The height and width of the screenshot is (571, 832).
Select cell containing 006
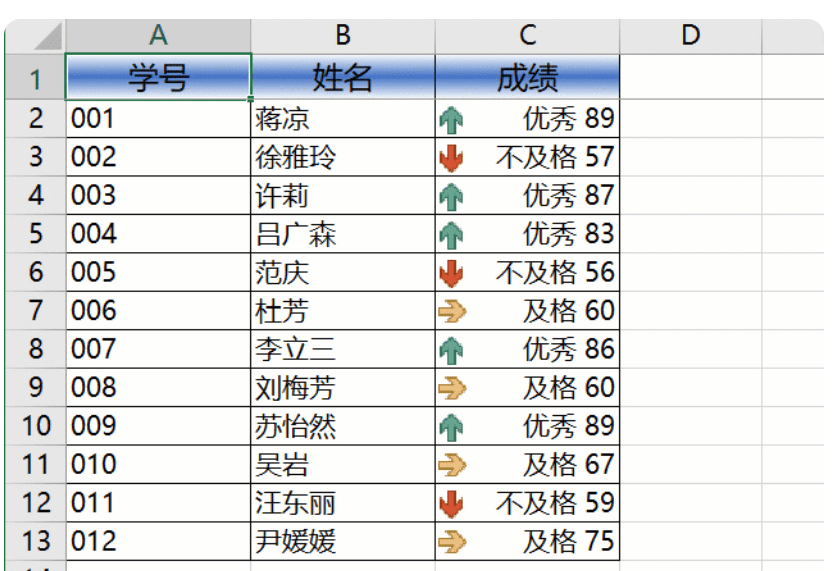point(158,310)
